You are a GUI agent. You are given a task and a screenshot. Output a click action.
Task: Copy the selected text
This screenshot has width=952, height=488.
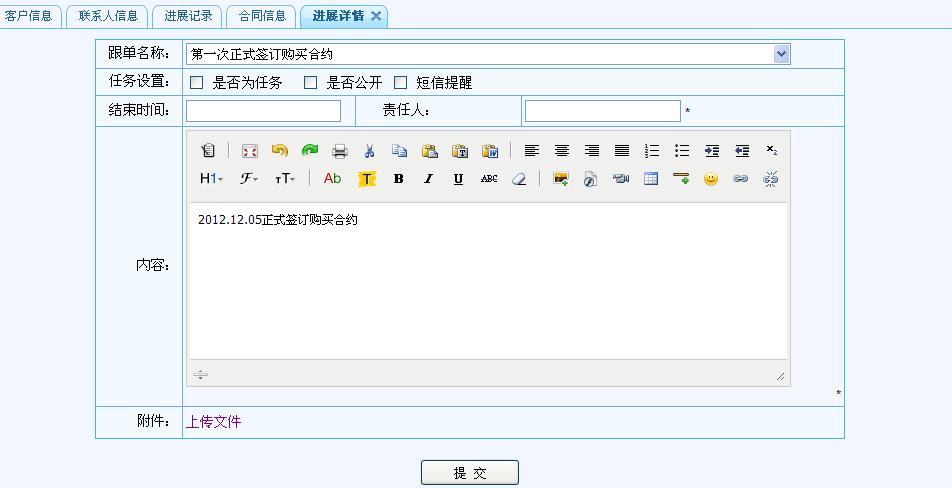pos(400,151)
